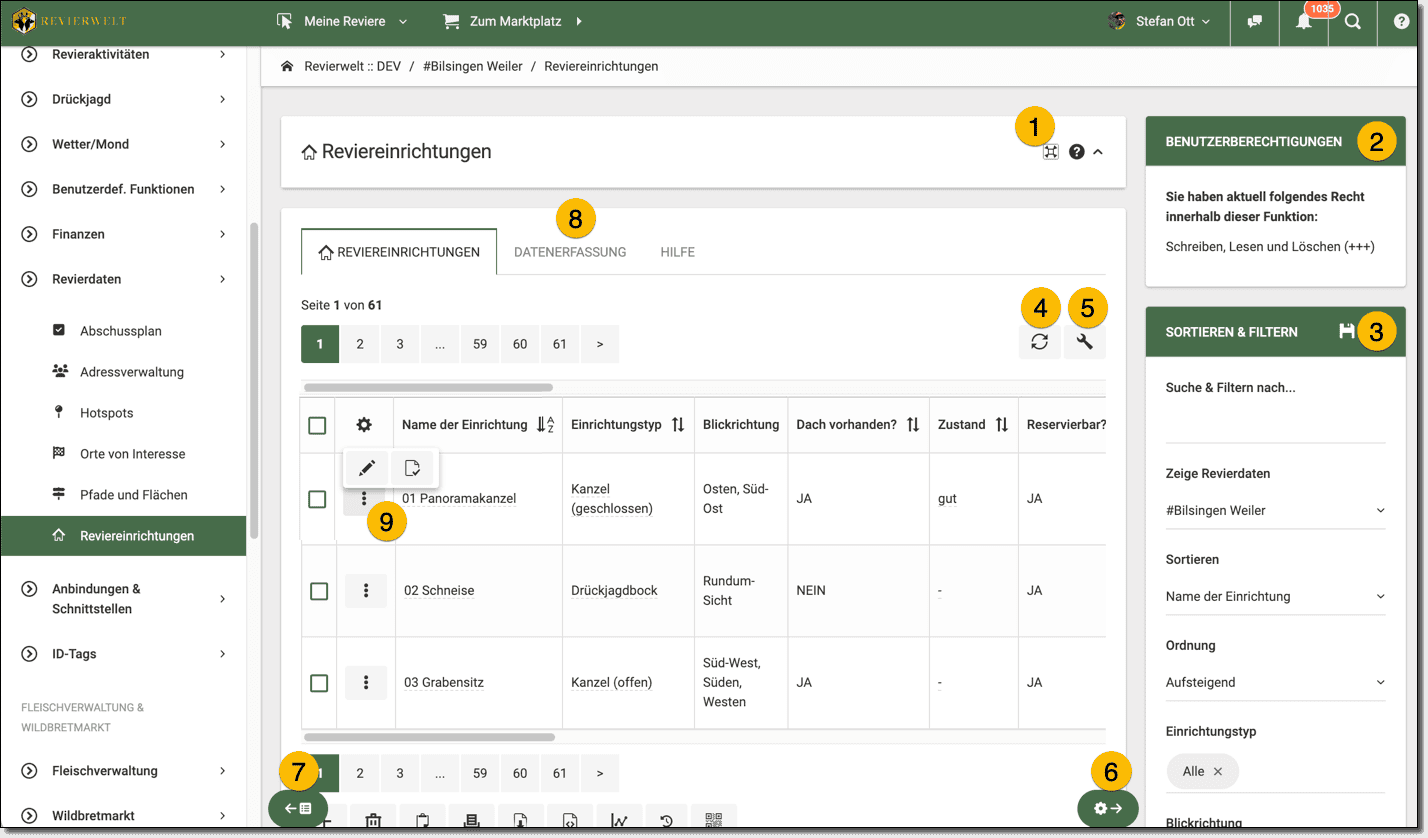
Task: Select the checkbox for 03 Grabensitz row
Action: click(x=318, y=683)
